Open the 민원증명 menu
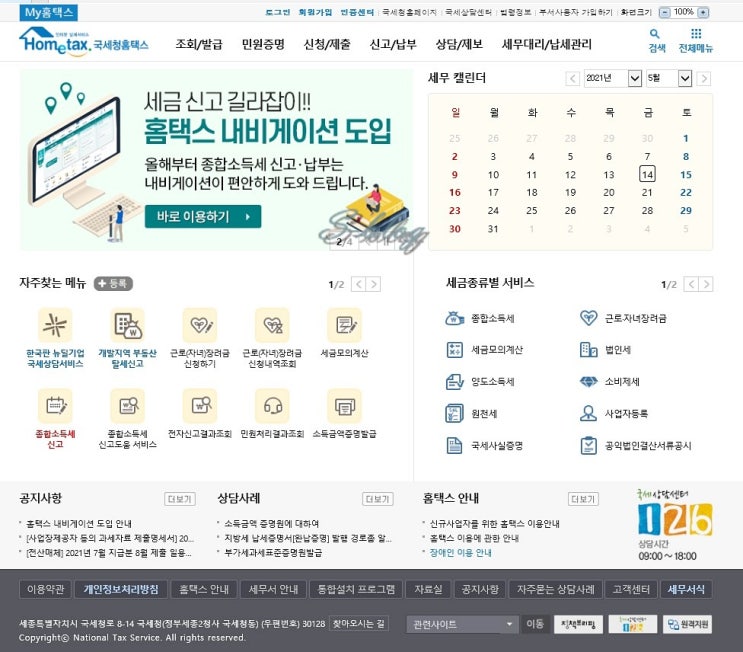 pyautogui.click(x=263, y=44)
